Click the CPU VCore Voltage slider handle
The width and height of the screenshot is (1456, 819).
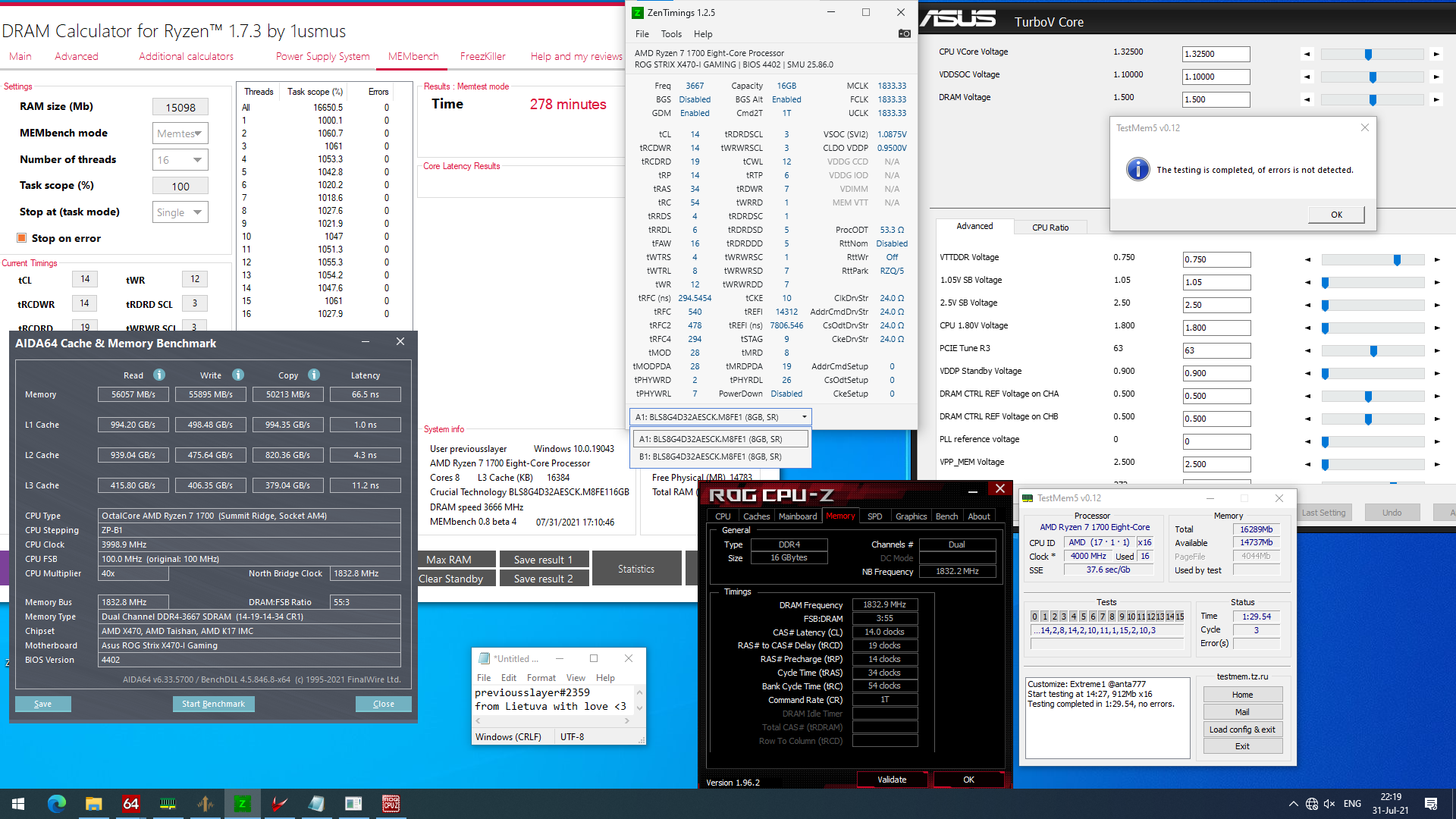[x=1368, y=55]
